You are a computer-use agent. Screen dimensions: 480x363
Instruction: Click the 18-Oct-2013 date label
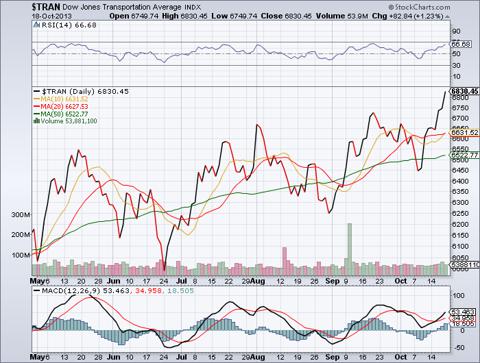(x=52, y=16)
